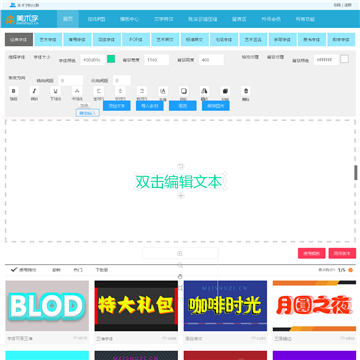Screen dimensions: 360x360
Task: Click the blue 添加文字 button
Action: (116, 106)
